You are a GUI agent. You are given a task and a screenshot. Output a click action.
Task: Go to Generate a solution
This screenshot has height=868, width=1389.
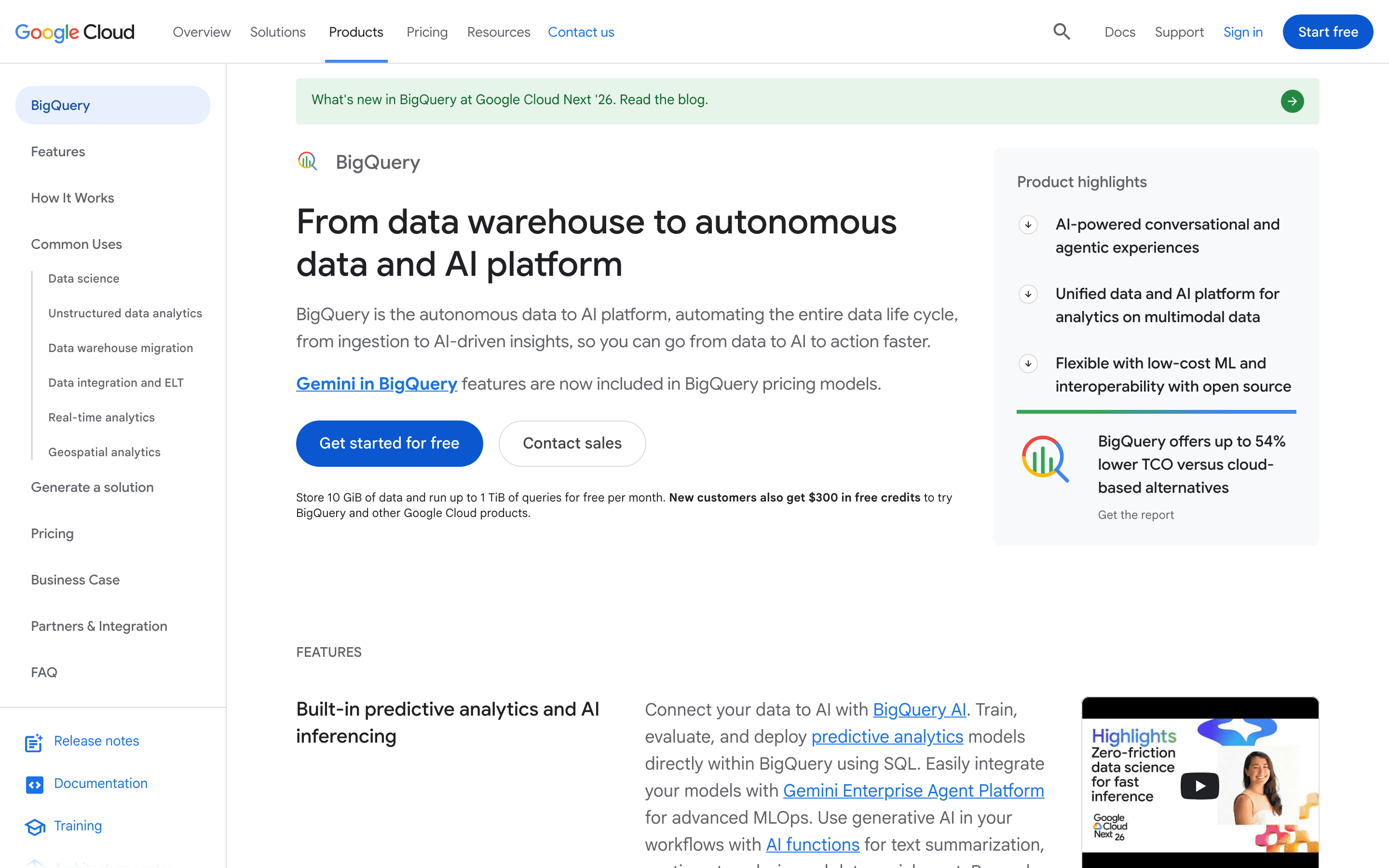(x=93, y=488)
